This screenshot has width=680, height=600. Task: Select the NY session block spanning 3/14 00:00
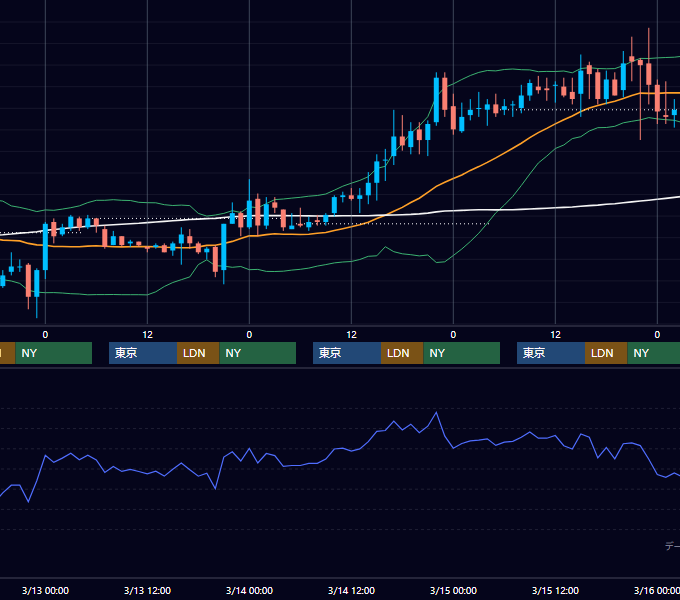coord(258,353)
